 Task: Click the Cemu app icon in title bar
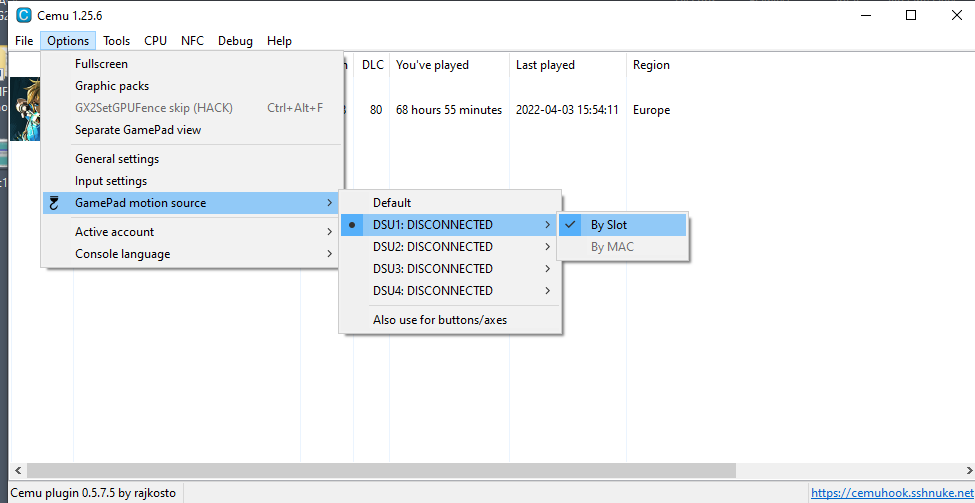24,15
